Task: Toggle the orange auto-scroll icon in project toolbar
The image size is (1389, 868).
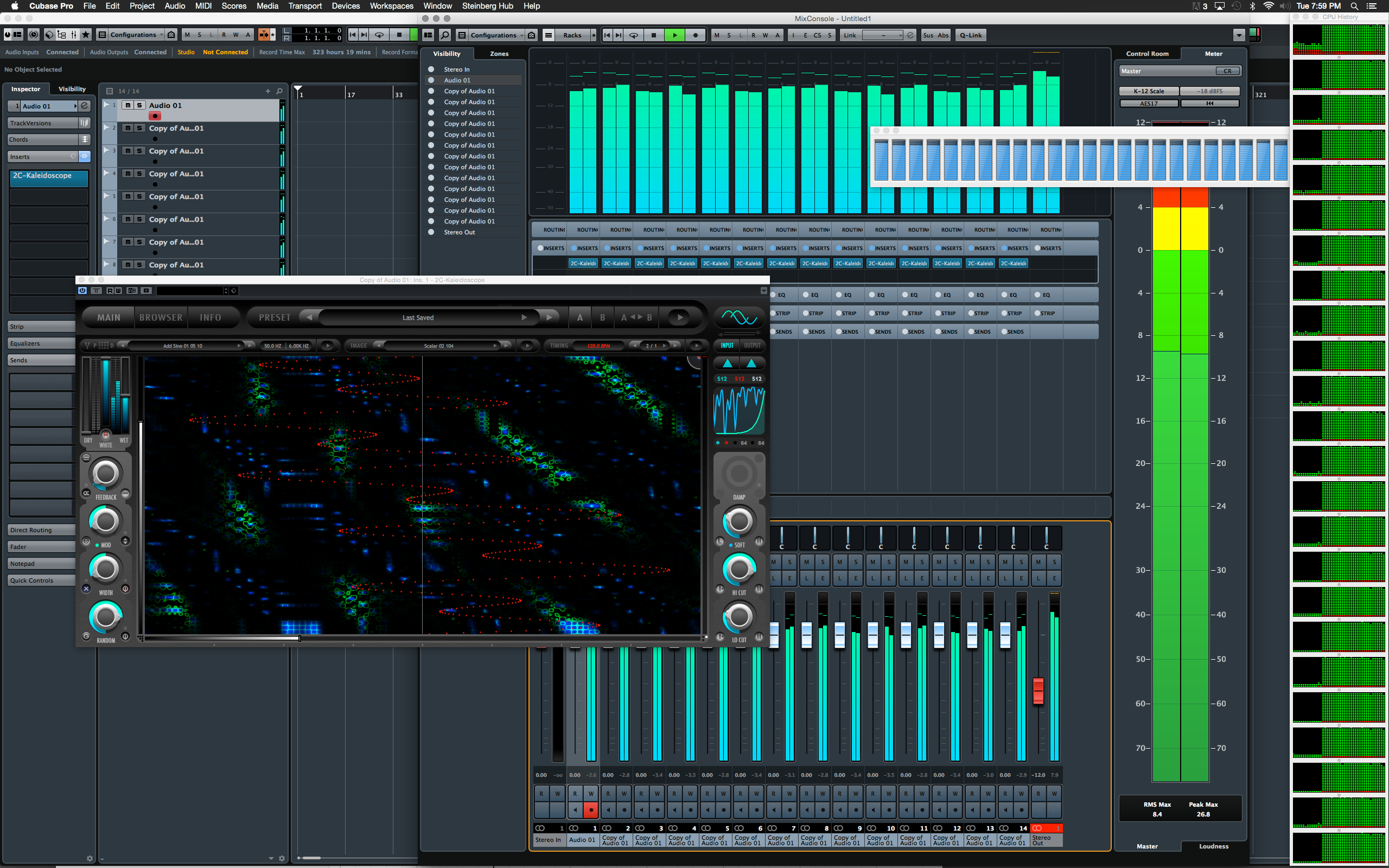Action: click(x=264, y=34)
